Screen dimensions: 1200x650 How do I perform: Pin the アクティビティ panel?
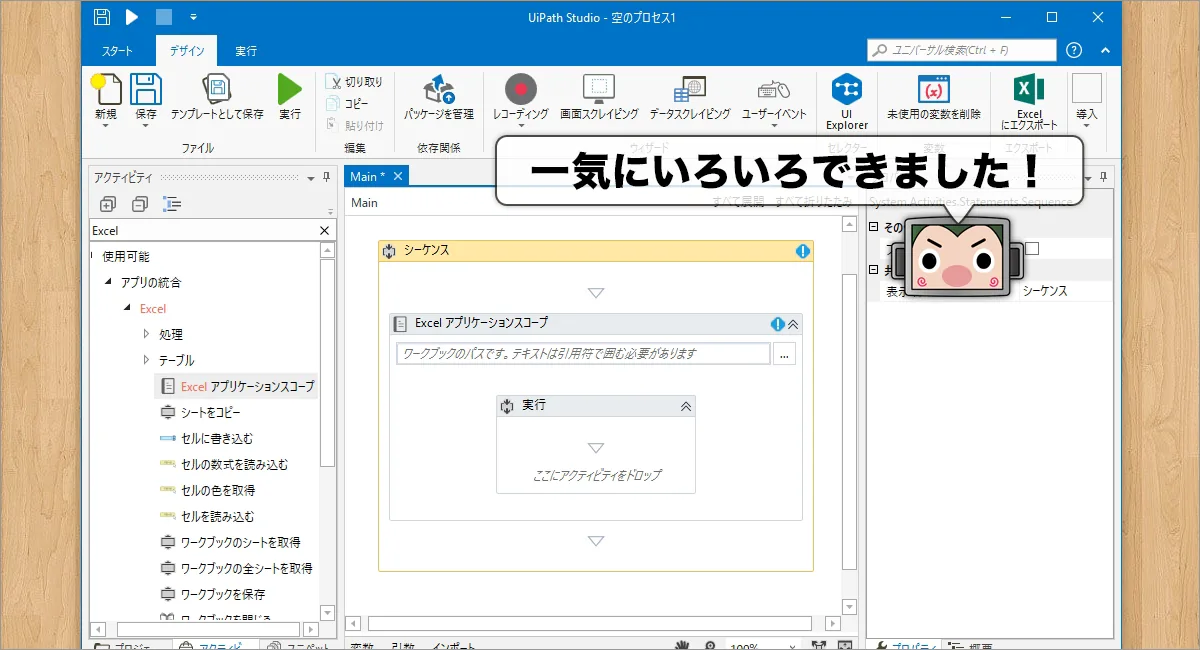[x=326, y=177]
